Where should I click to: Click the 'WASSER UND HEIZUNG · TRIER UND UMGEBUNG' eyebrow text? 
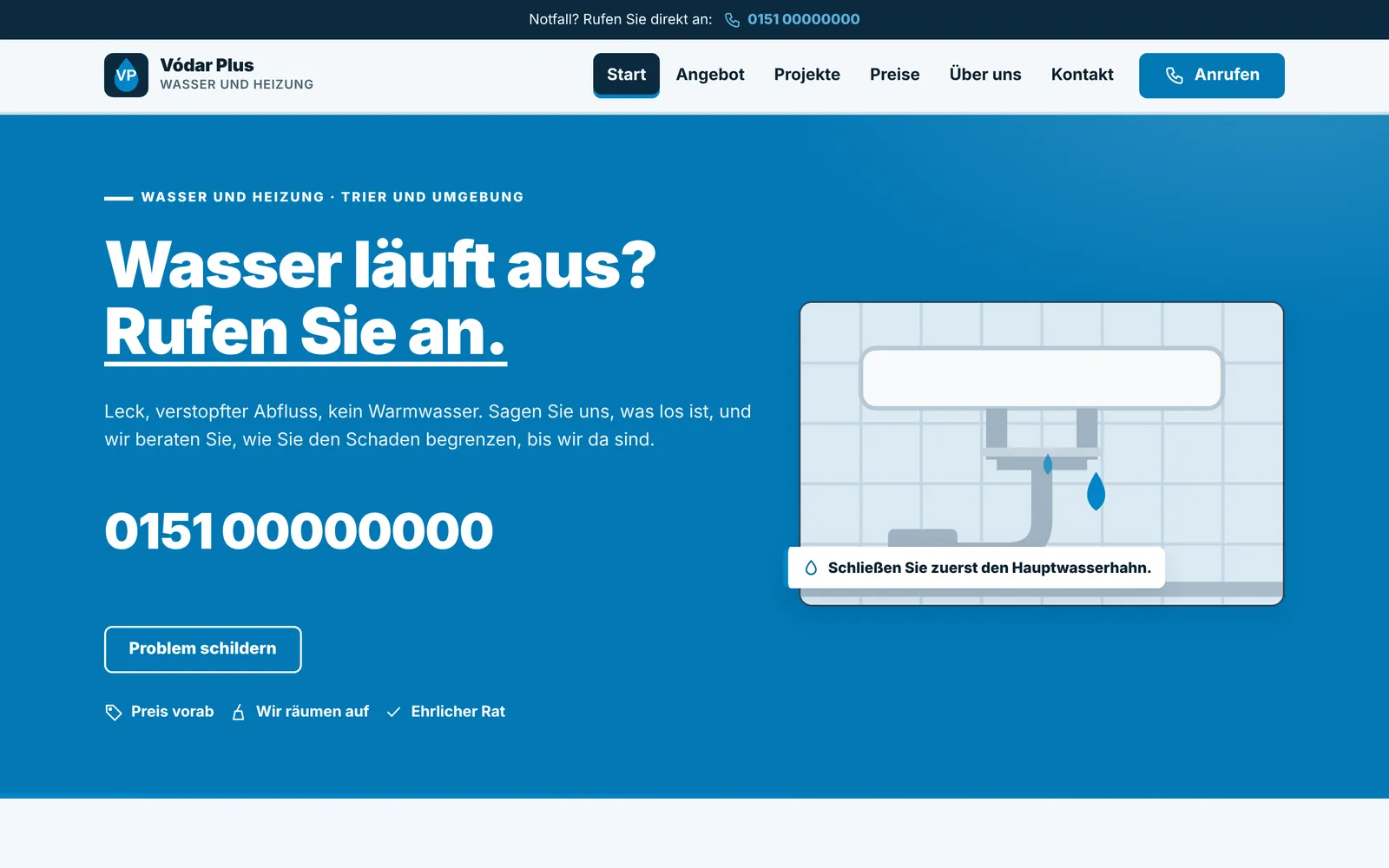(332, 197)
